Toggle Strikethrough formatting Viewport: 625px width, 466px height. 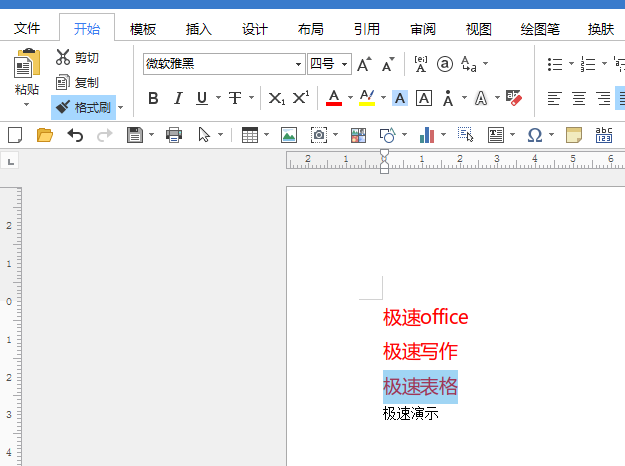(x=235, y=98)
